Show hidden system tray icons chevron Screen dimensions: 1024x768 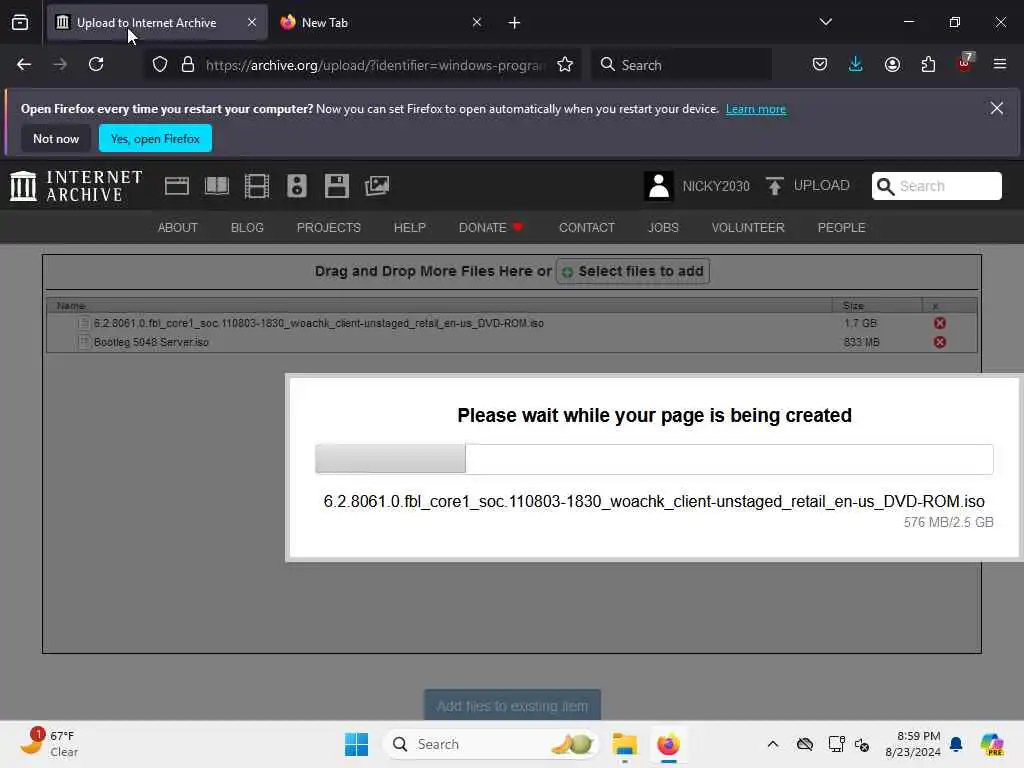(773, 744)
